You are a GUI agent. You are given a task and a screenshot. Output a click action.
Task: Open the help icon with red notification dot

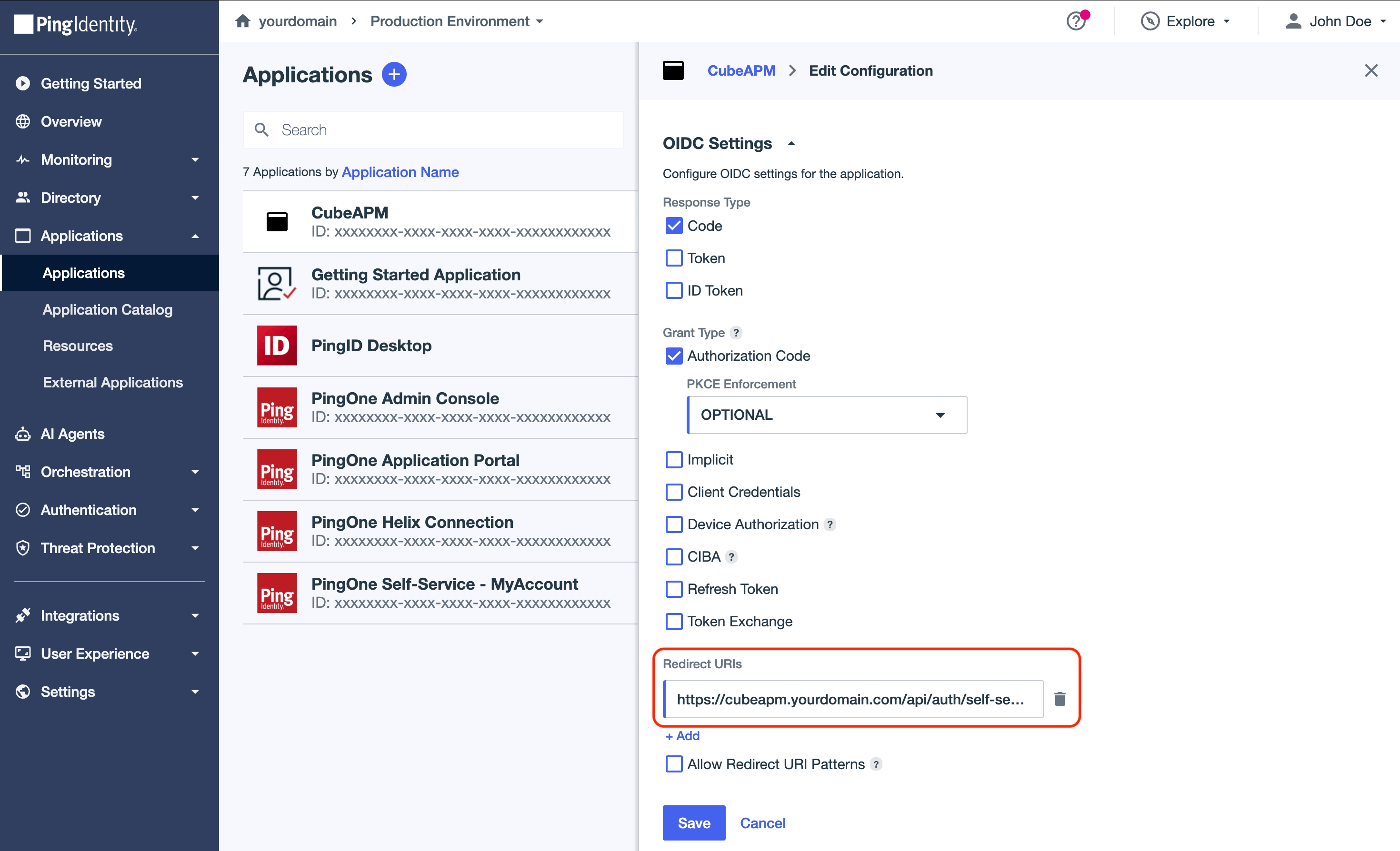1076,21
